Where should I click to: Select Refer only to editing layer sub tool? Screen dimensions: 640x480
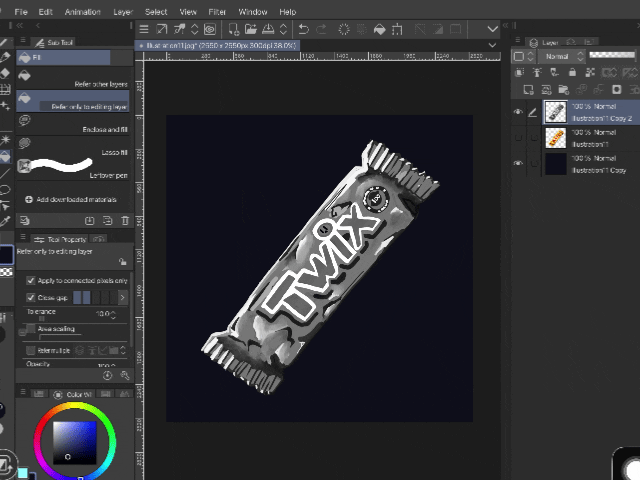73,101
